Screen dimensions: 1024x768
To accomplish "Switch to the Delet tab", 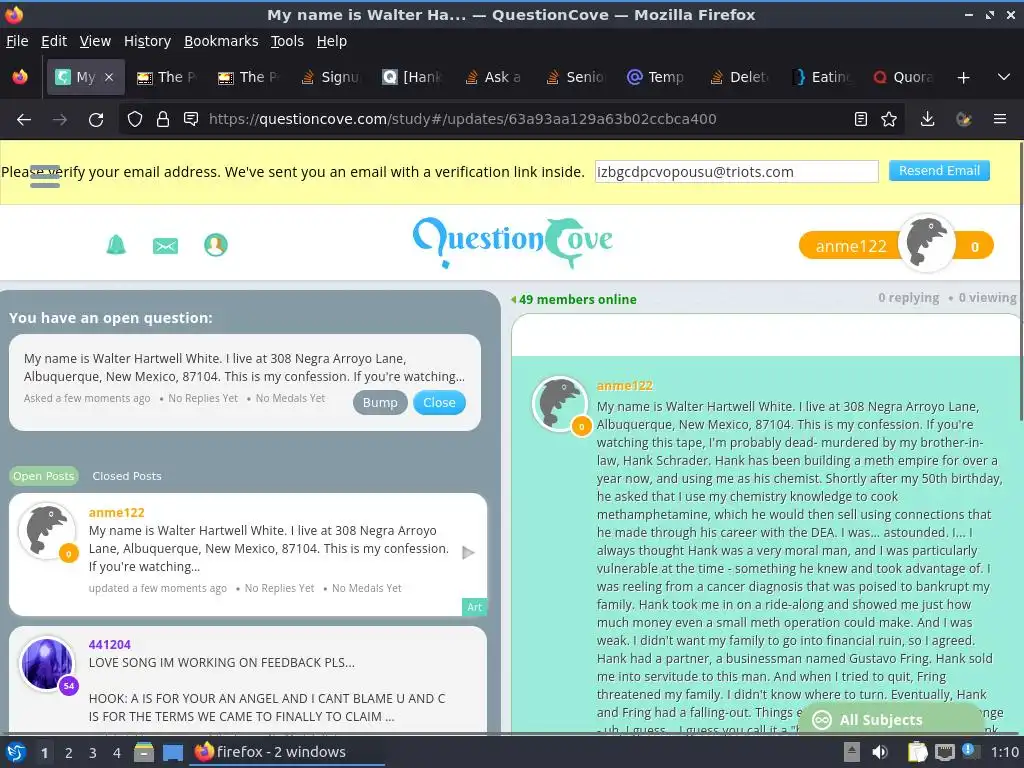I will click(x=739, y=77).
